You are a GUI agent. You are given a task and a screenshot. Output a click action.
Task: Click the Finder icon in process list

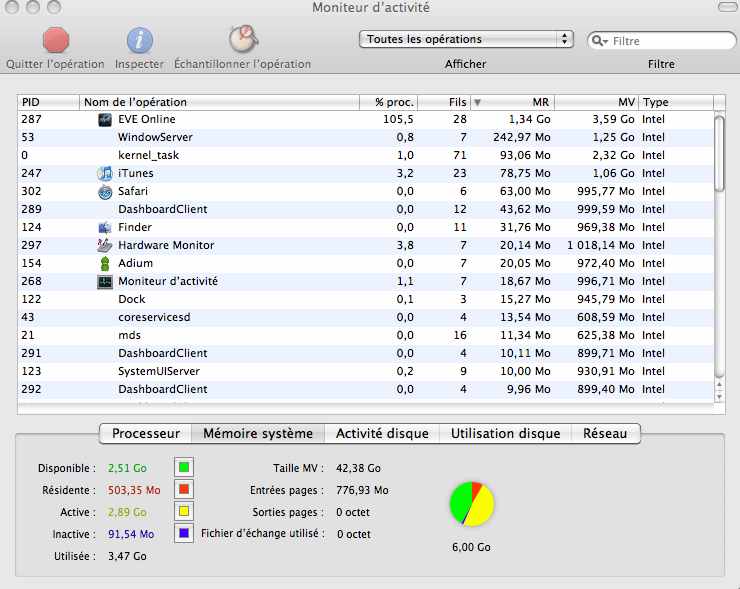(x=105, y=227)
